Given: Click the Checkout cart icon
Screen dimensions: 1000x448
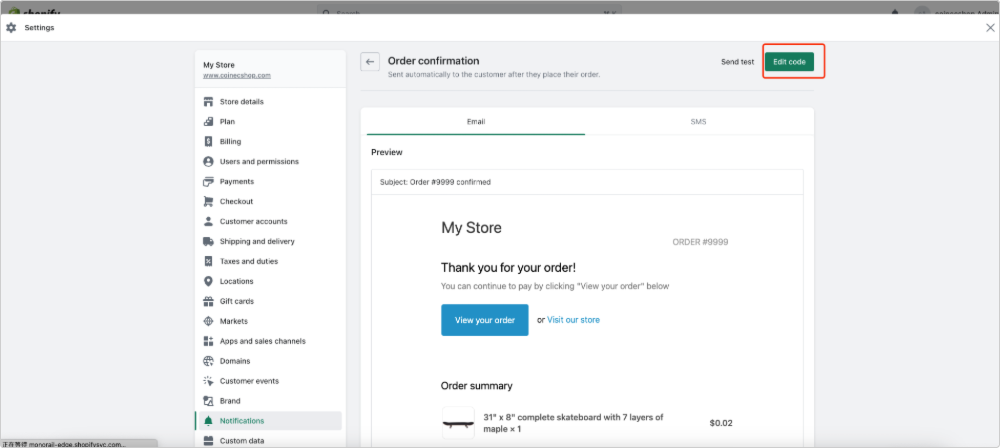Looking at the screenshot, I should click(x=208, y=202).
